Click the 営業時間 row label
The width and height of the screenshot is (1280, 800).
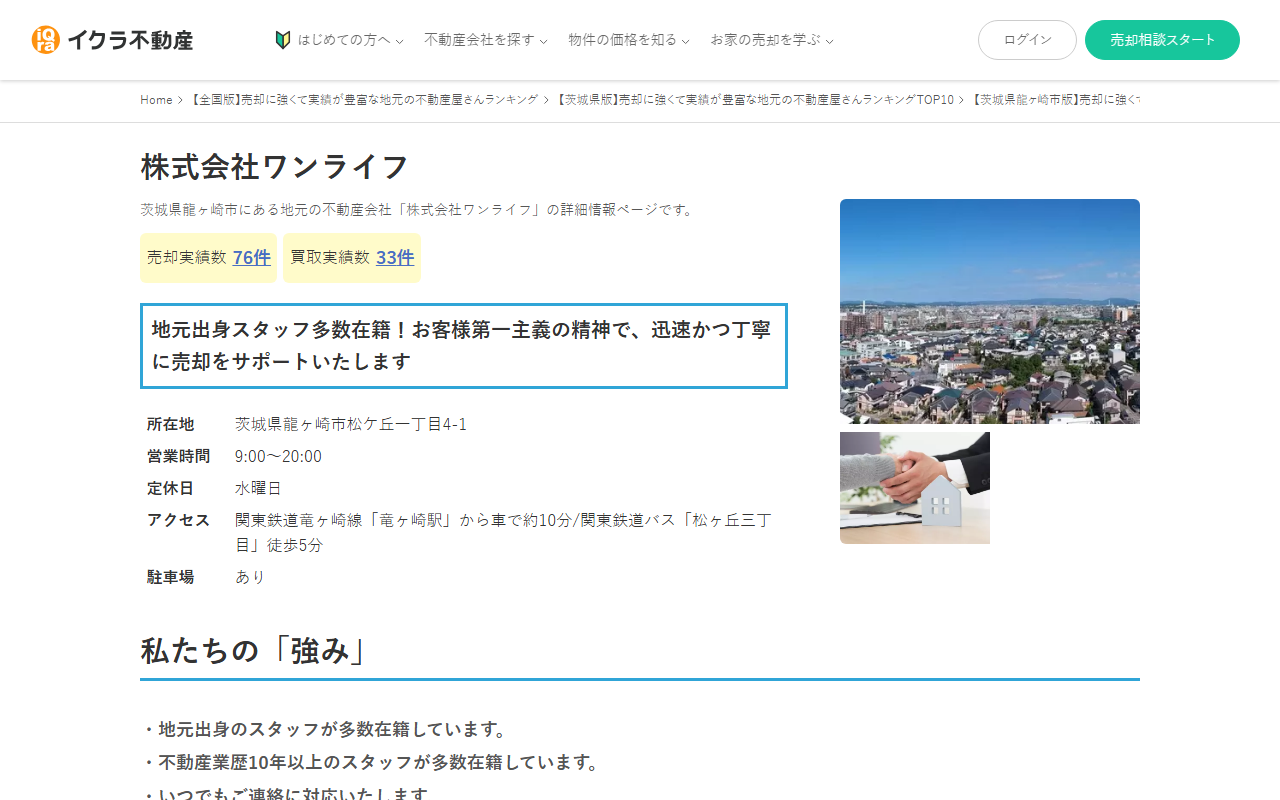178,456
